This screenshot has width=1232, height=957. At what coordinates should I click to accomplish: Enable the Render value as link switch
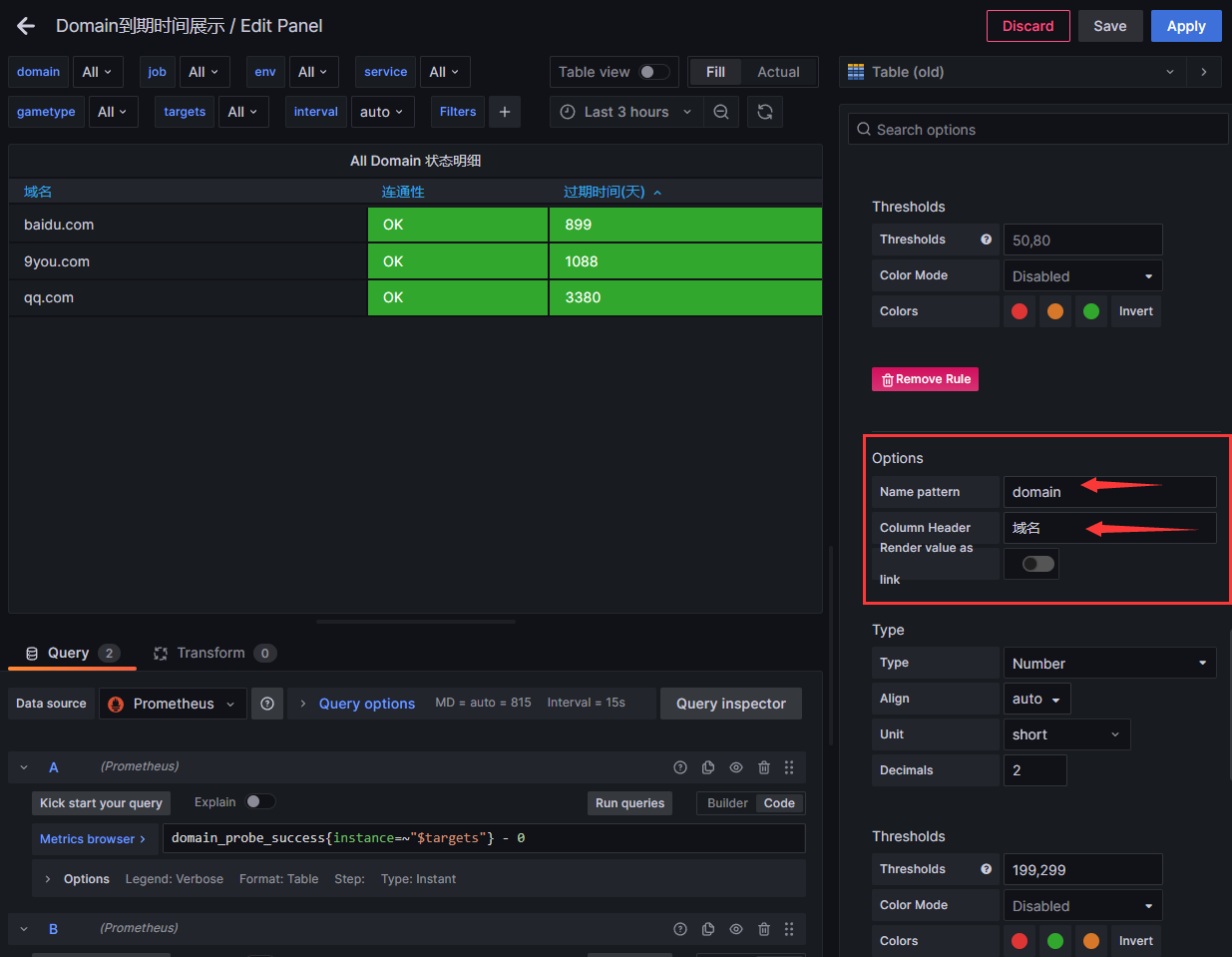tap(1037, 564)
